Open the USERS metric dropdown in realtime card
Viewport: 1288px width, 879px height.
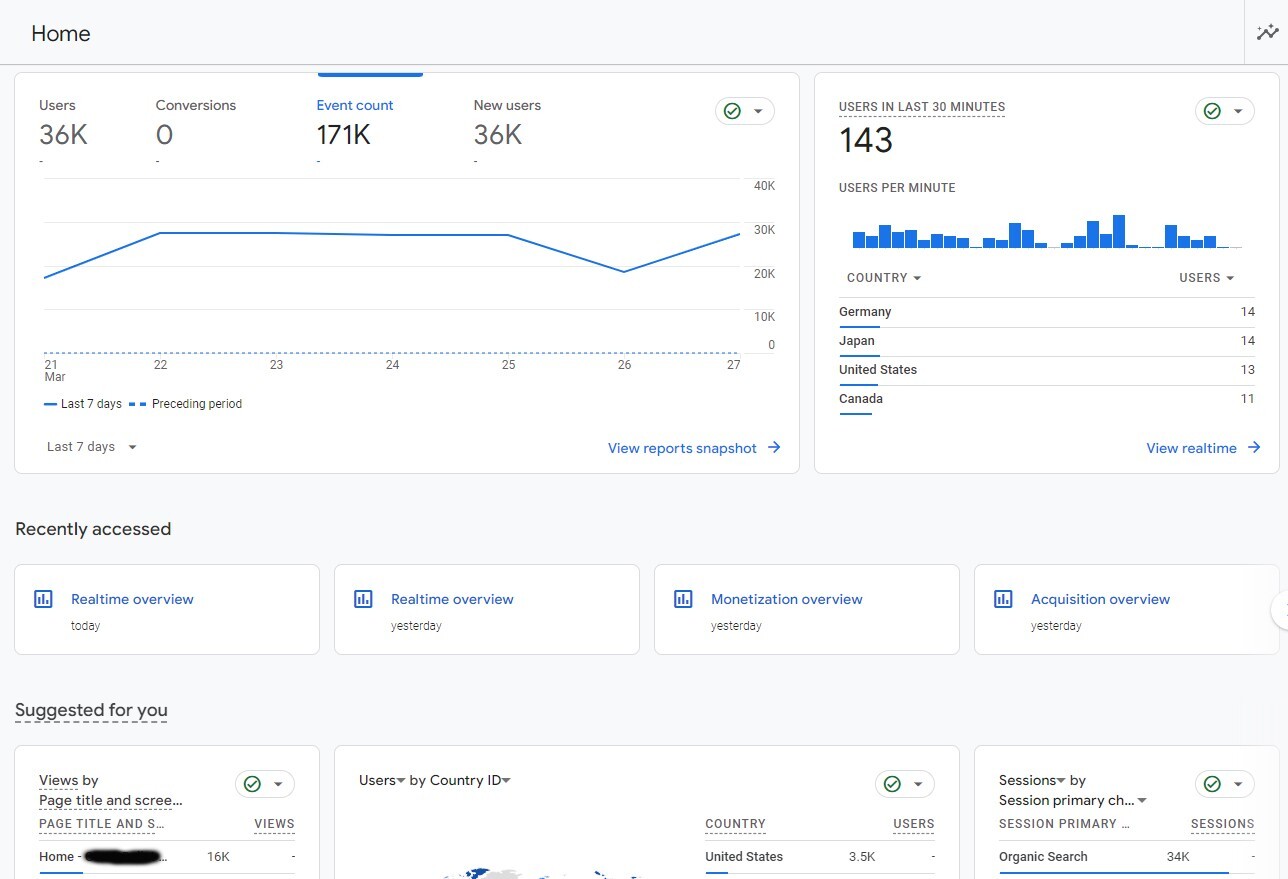[1206, 278]
